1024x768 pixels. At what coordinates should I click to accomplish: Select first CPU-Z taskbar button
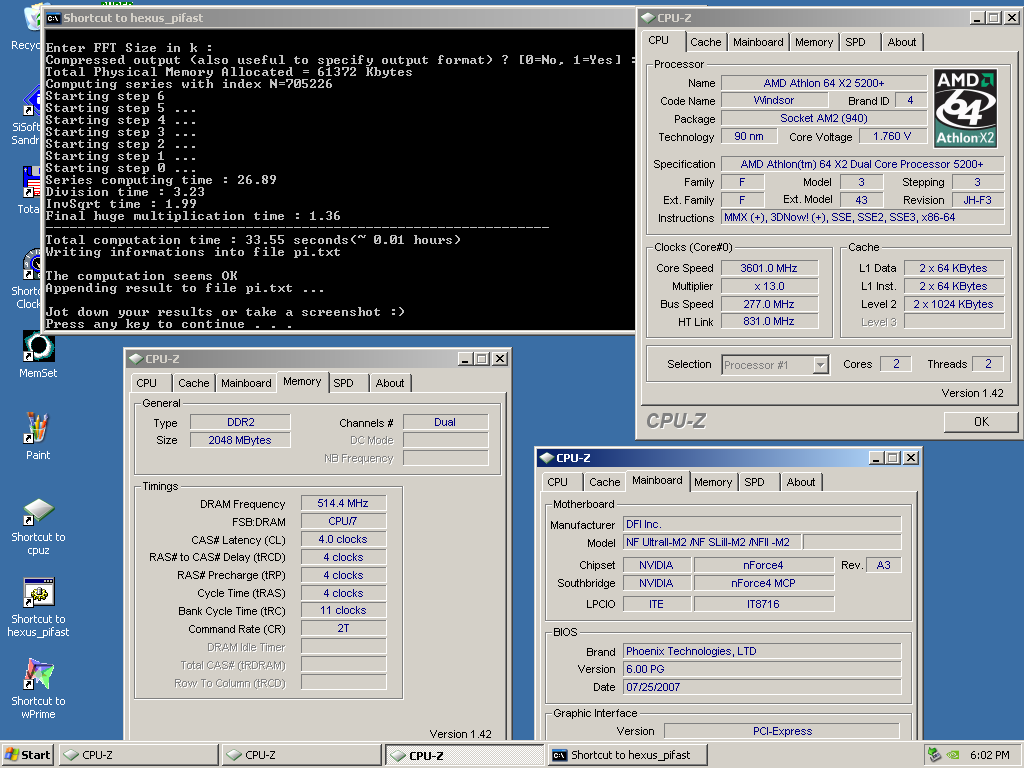[138, 755]
